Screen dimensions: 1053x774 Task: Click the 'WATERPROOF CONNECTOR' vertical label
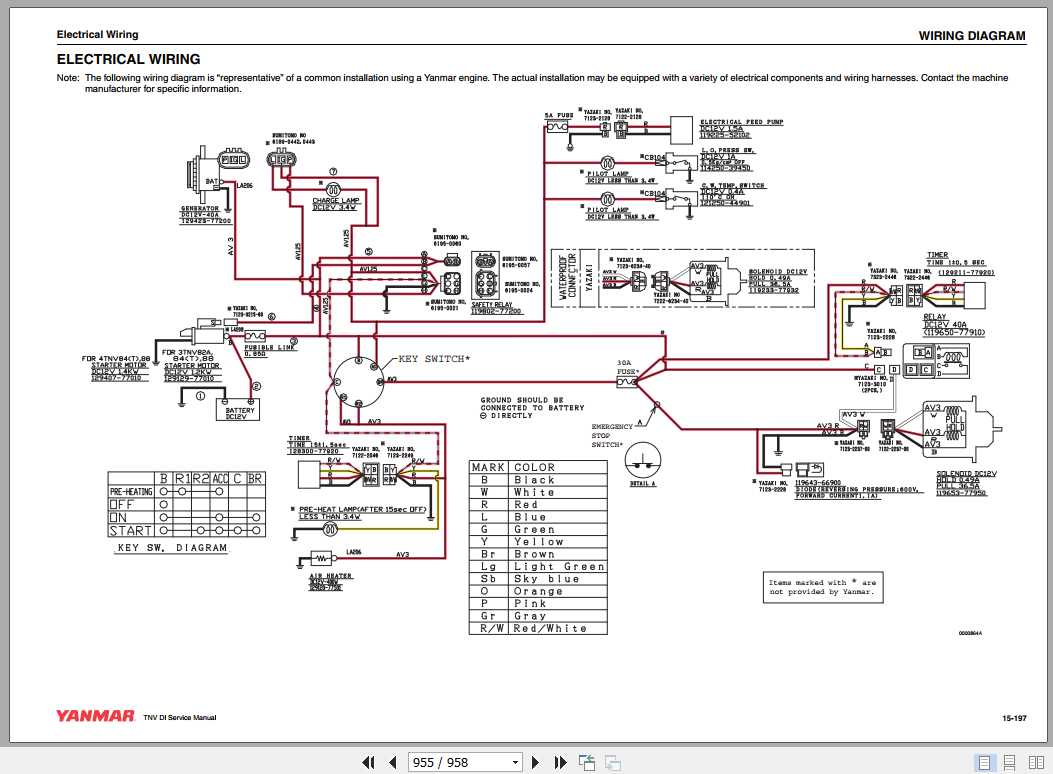pos(568,275)
